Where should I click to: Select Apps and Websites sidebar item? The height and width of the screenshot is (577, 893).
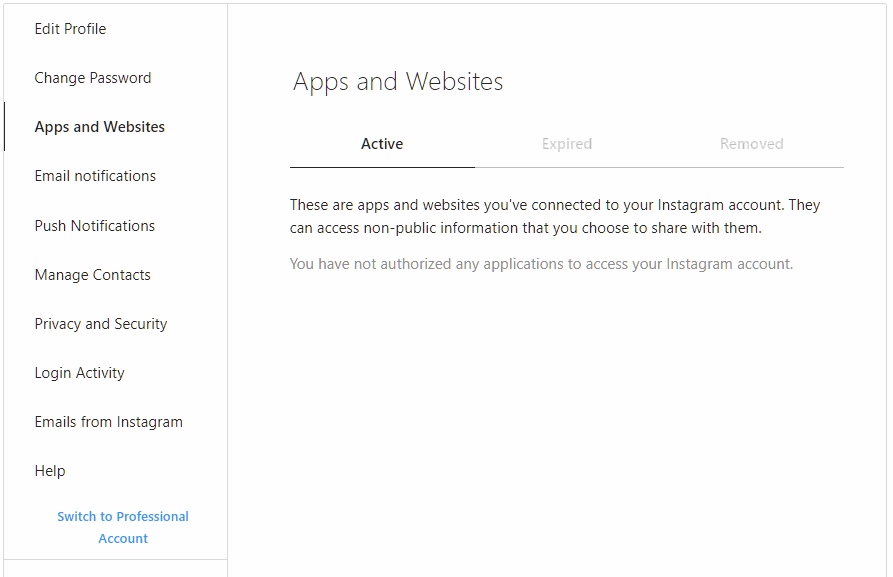pos(100,127)
